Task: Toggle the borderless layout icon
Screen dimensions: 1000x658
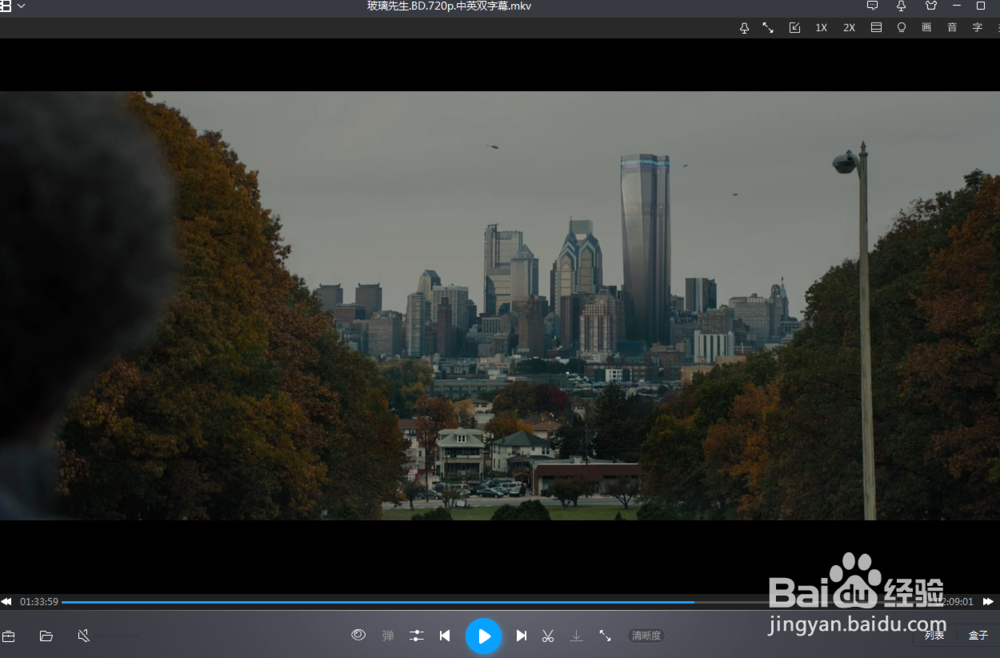Action: pyautogui.click(x=876, y=27)
